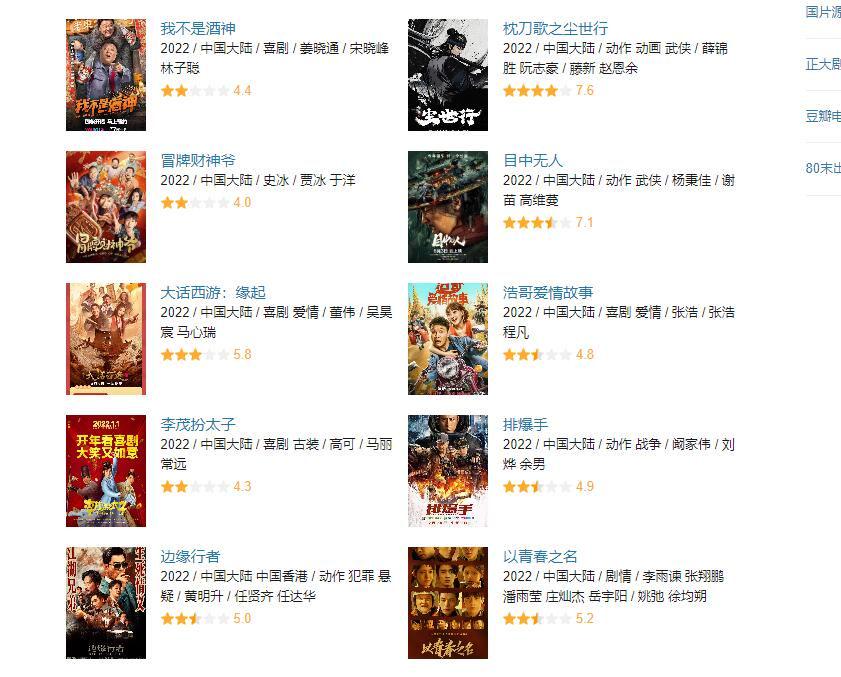841x677 pixels.
Task: Click the 浩哥爱情故事 poster image
Action: [x=448, y=338]
